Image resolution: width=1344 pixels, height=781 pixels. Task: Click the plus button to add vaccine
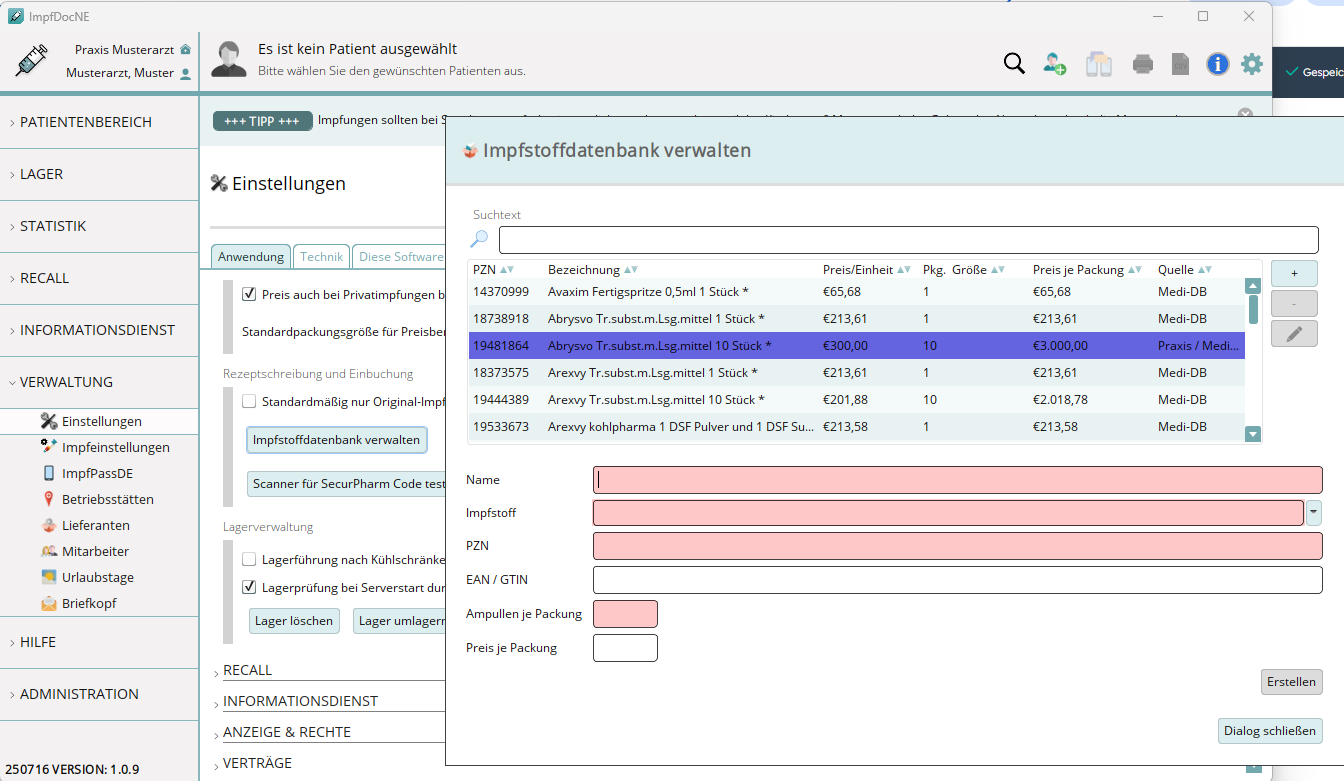[1294, 273]
